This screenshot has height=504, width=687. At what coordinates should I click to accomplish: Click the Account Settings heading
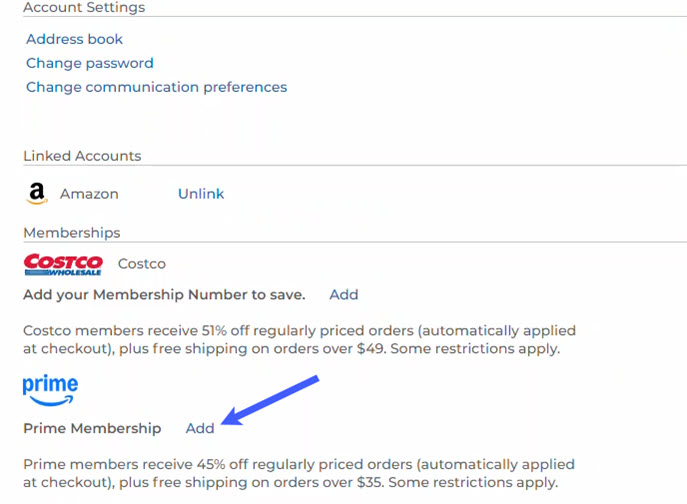point(84,8)
